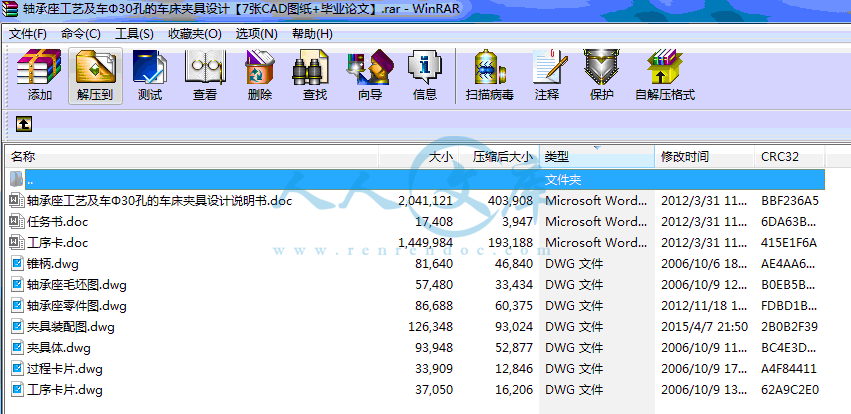
Task: Open the 收藏夹(O) menu
Action: [194, 34]
